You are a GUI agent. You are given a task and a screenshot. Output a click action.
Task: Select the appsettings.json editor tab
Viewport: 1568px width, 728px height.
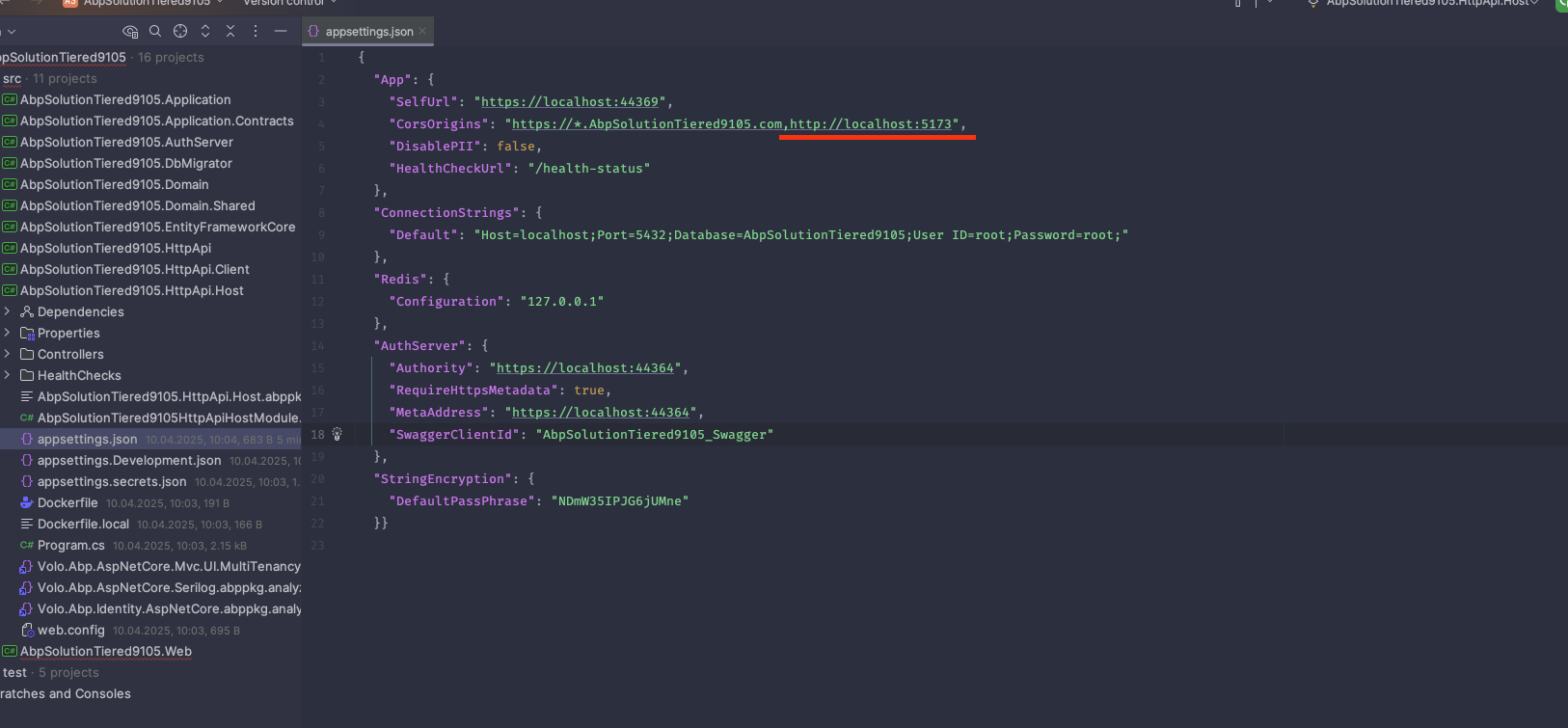pos(368,32)
